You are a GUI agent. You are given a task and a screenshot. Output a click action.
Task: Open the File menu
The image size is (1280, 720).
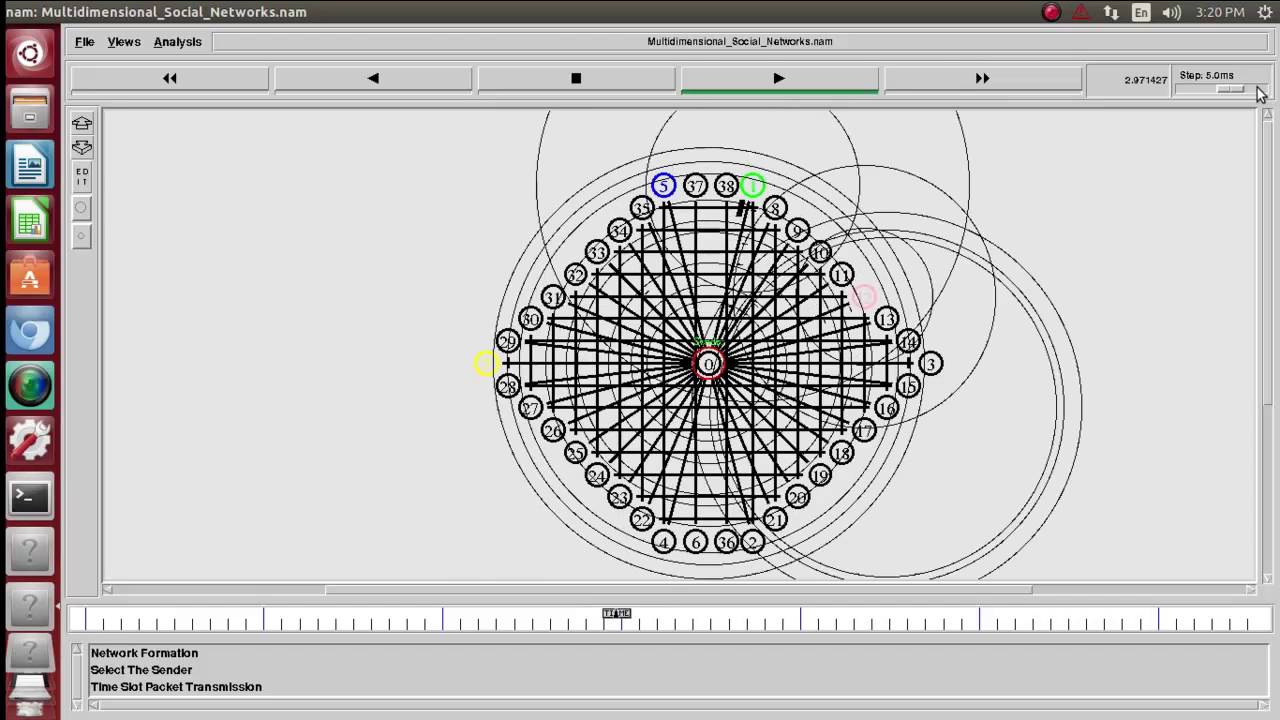pyautogui.click(x=84, y=42)
